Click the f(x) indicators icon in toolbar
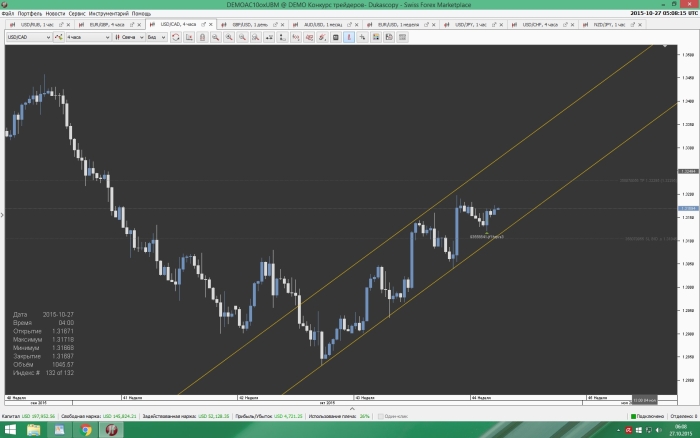Viewport: 700px width, 438px height. click(x=296, y=38)
